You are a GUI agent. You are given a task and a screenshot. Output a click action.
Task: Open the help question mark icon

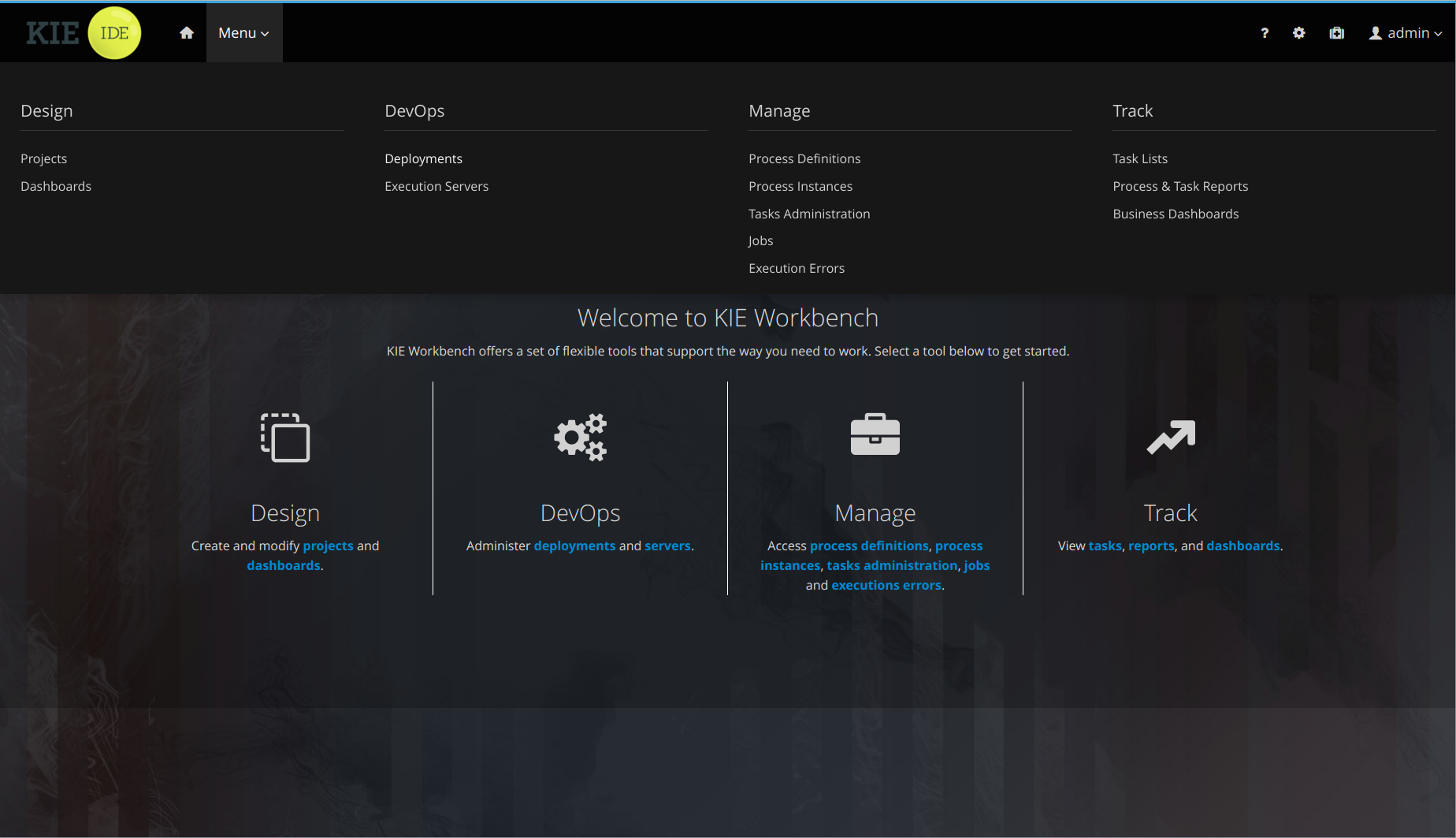click(1265, 33)
